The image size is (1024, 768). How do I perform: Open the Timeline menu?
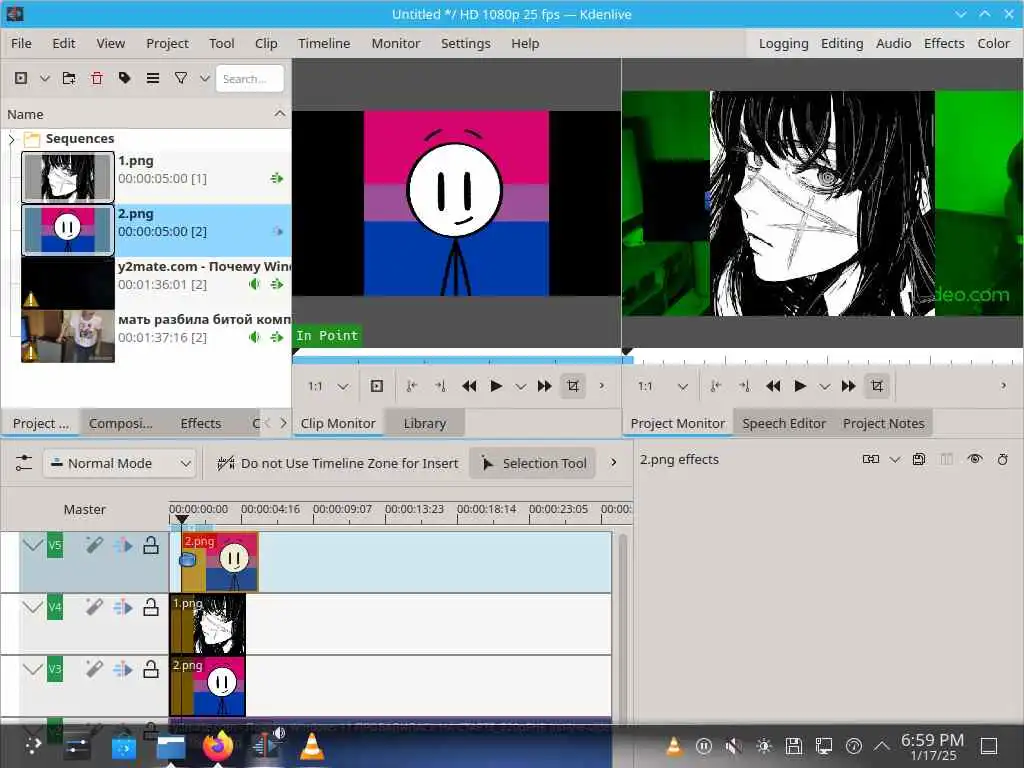tap(324, 43)
